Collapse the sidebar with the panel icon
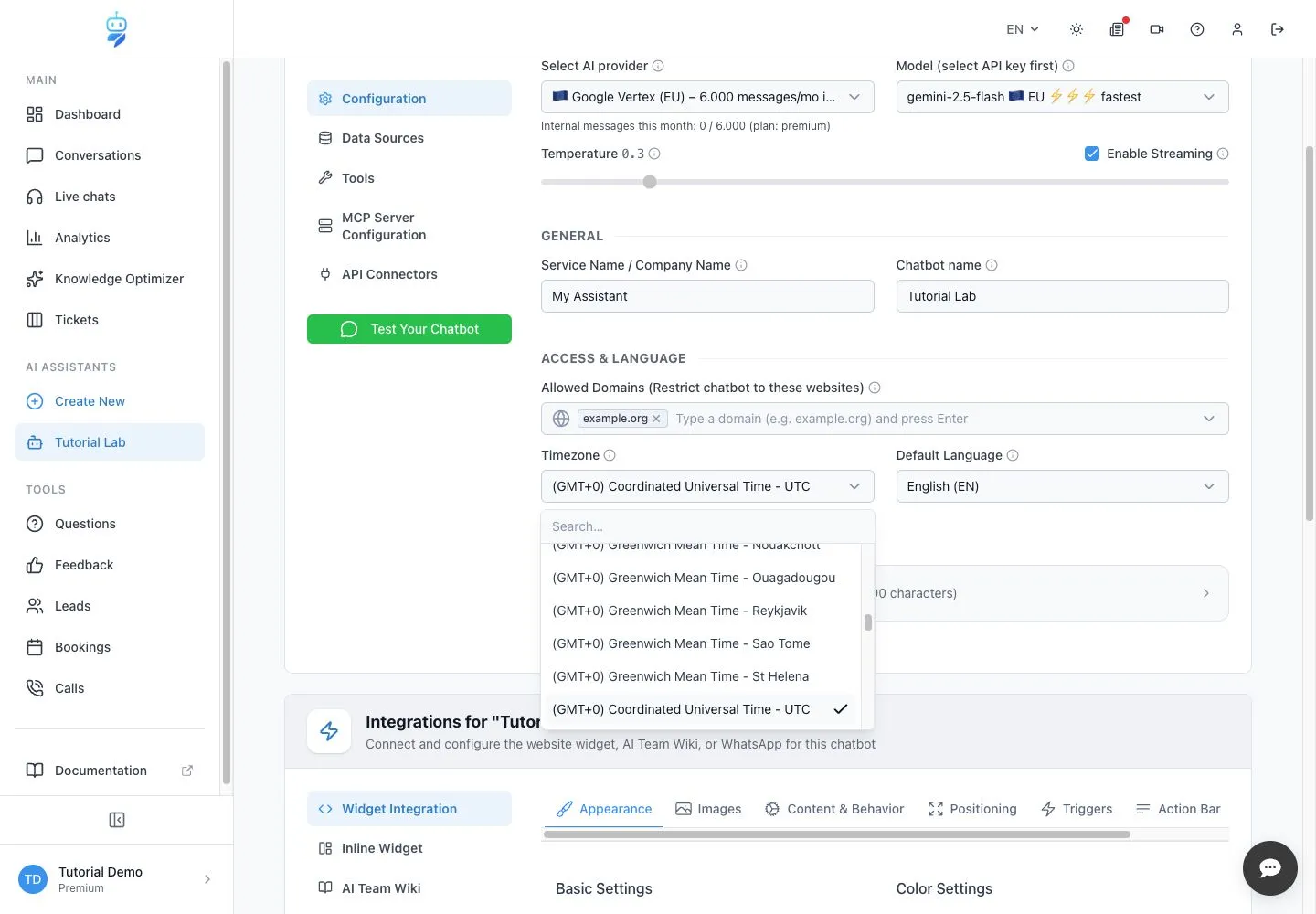The height and width of the screenshot is (914, 1316). pos(117,820)
